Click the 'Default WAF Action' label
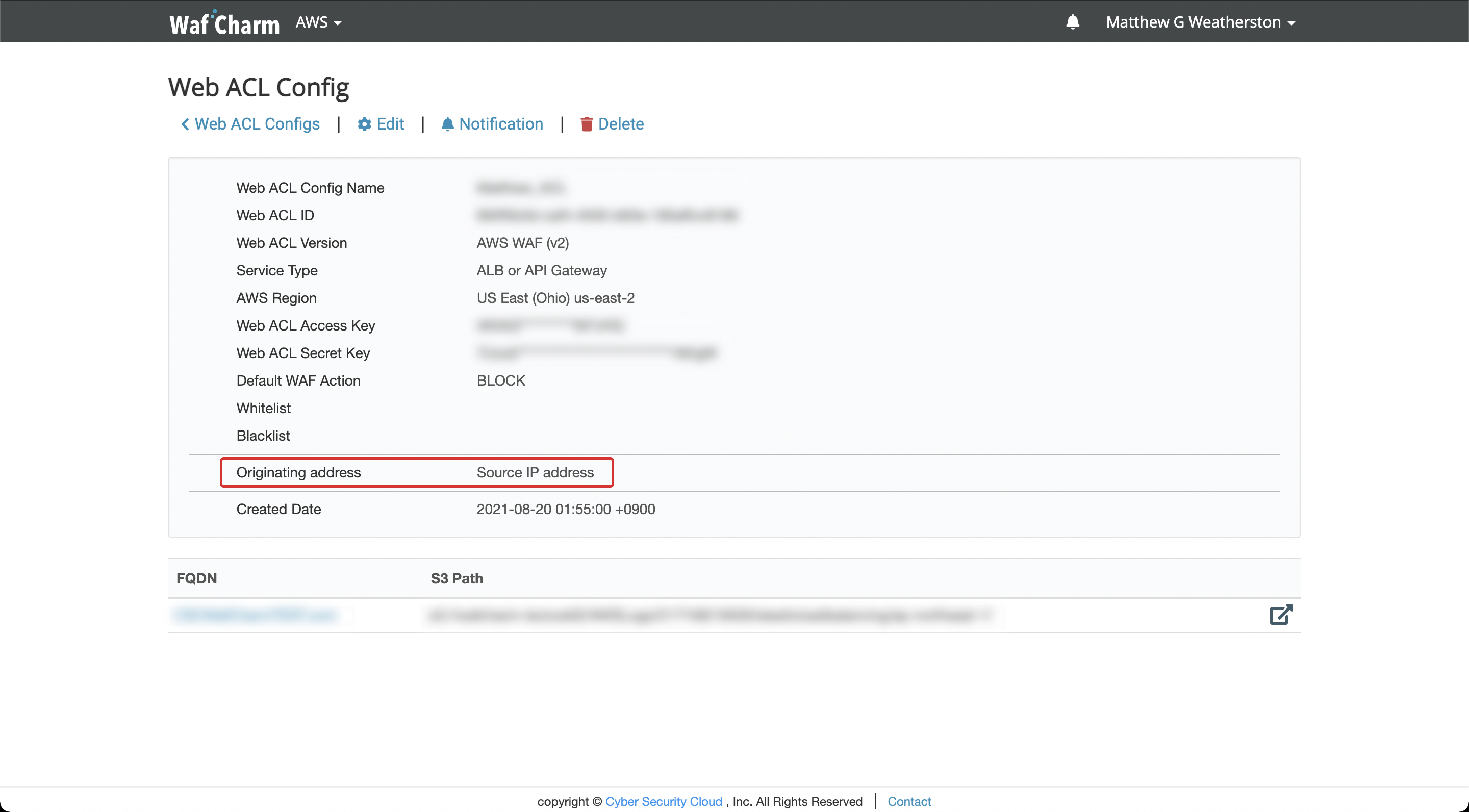The width and height of the screenshot is (1469, 812). click(x=298, y=380)
